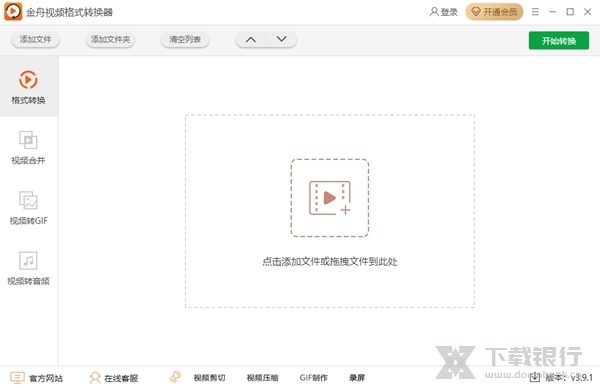Click the 添加文件 button
Image resolution: width=600 pixels, height=388 pixels.
pyautogui.click(x=35, y=39)
